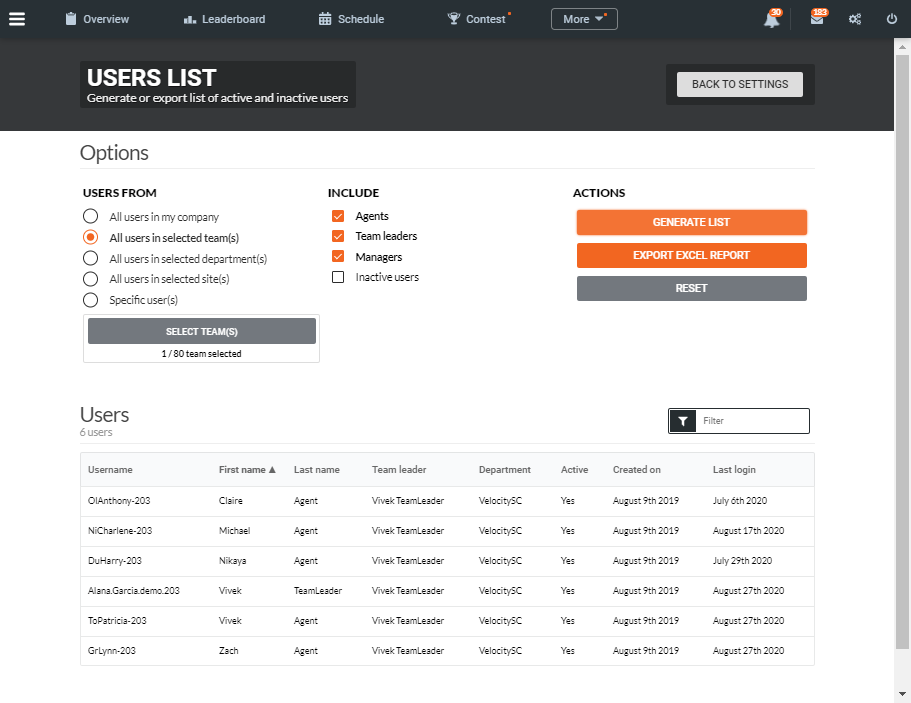Click first name Nikaya
Screen dimensions: 911x703
[232, 561]
